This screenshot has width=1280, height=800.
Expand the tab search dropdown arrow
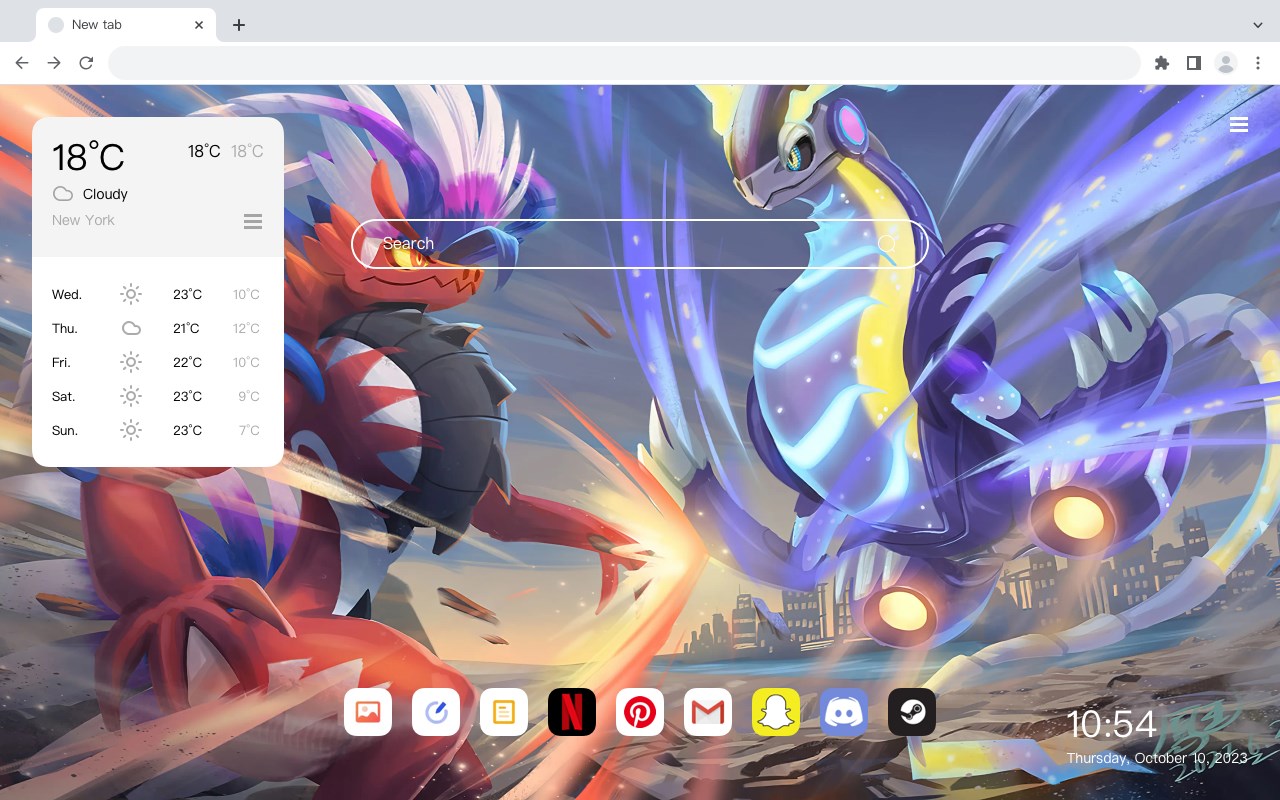click(x=1258, y=24)
